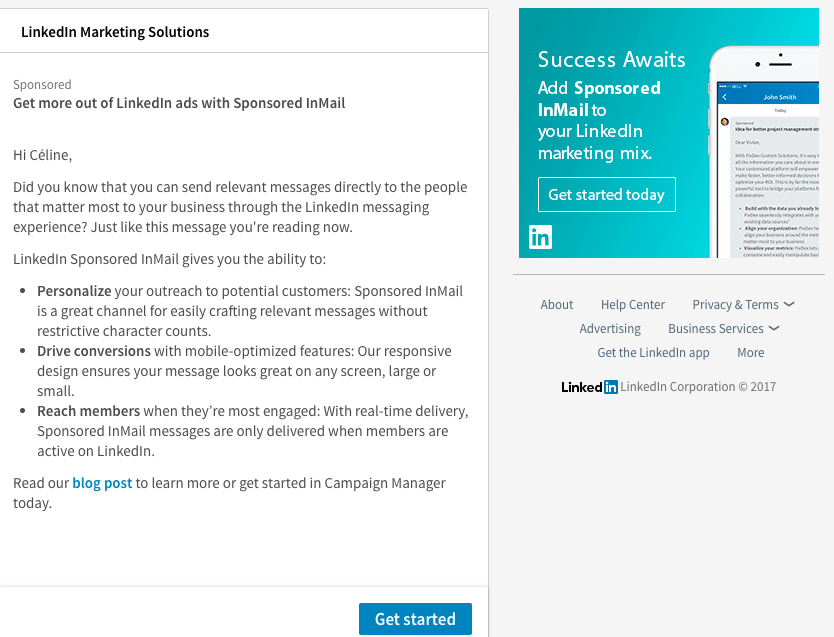
Task: Click the John Smith header in the phone mockup
Action: click(x=780, y=98)
